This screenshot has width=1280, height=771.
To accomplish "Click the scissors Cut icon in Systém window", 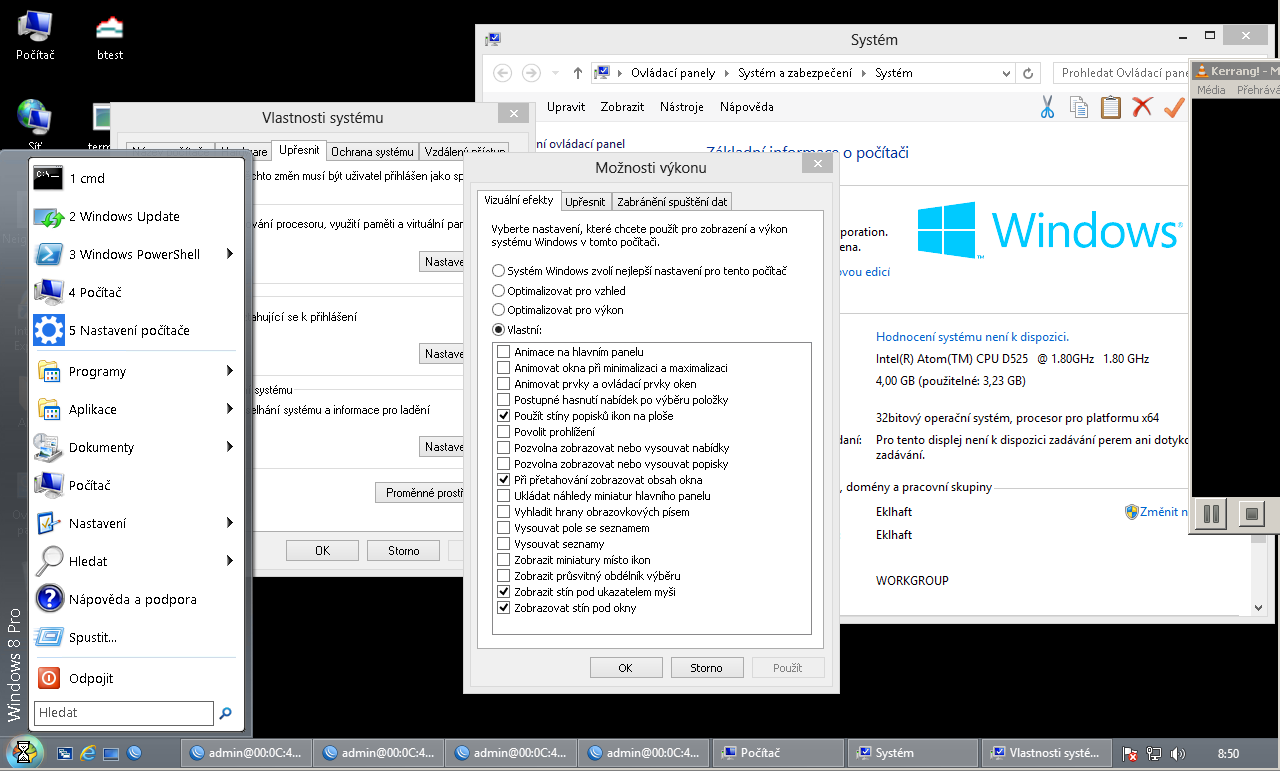I will tap(1047, 107).
